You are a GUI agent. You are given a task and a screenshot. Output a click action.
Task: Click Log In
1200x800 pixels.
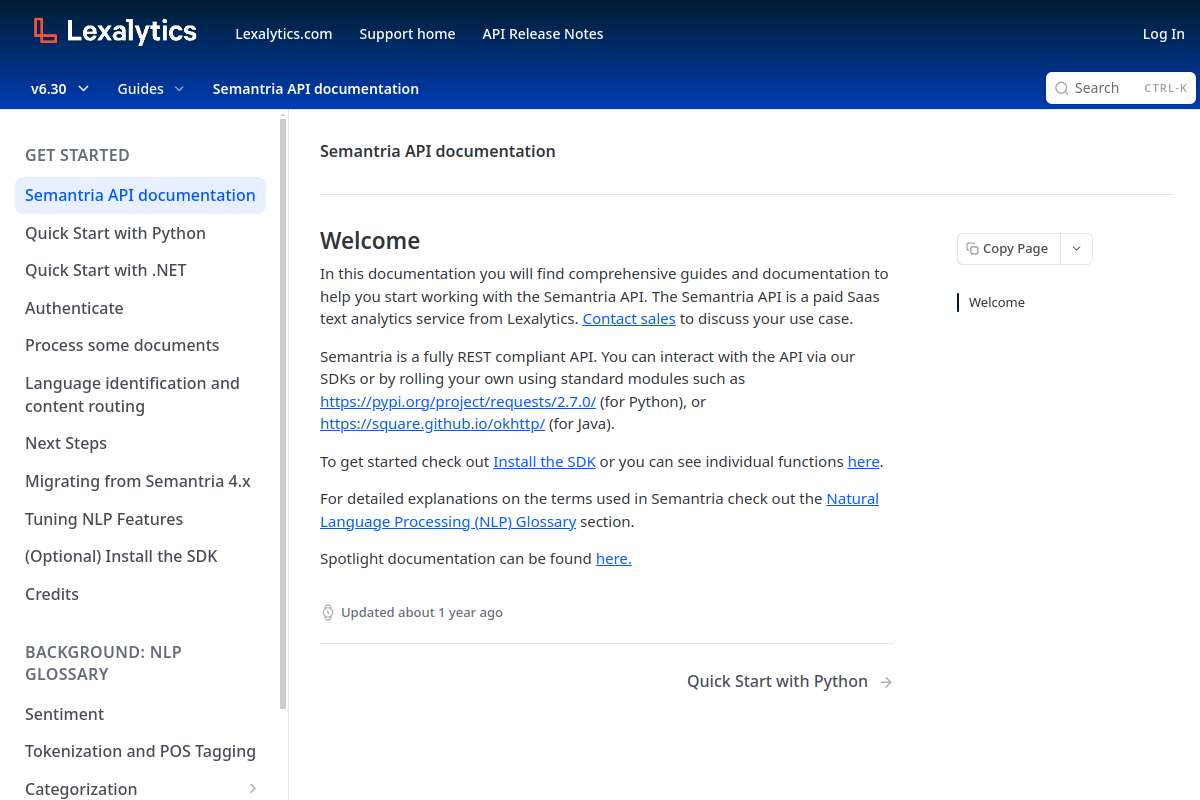[1163, 34]
